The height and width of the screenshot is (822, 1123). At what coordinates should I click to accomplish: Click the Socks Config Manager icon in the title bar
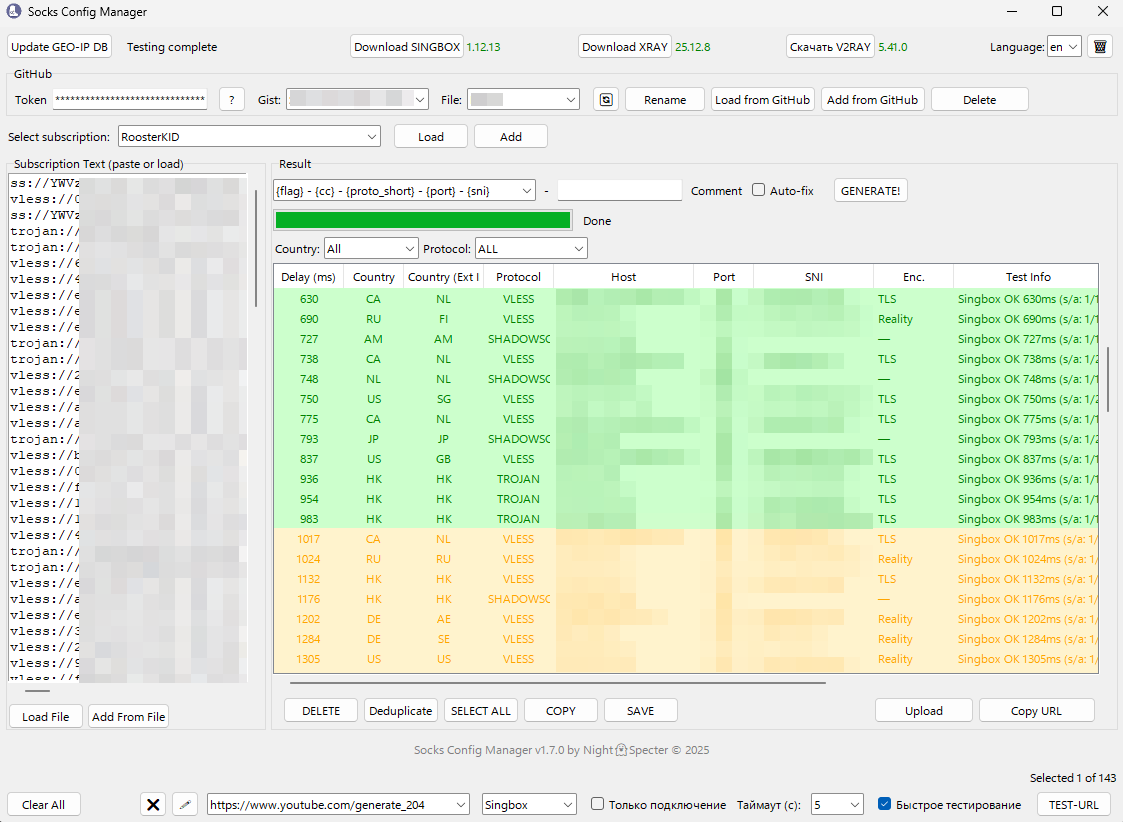coord(12,12)
